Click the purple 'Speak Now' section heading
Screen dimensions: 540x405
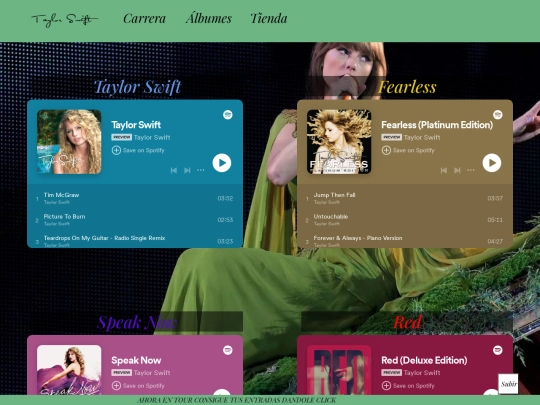click(x=137, y=323)
